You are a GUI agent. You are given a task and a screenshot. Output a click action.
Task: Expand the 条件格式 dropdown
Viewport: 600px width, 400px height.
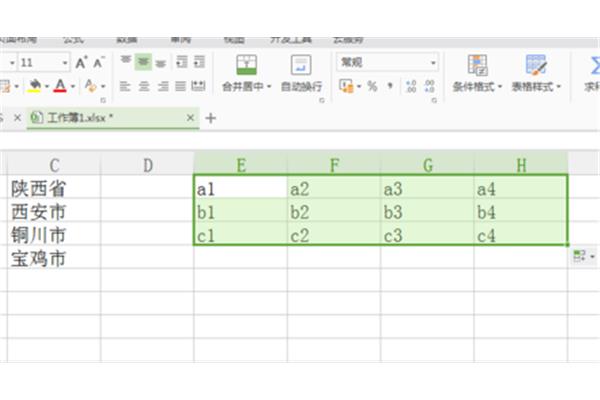click(x=500, y=87)
